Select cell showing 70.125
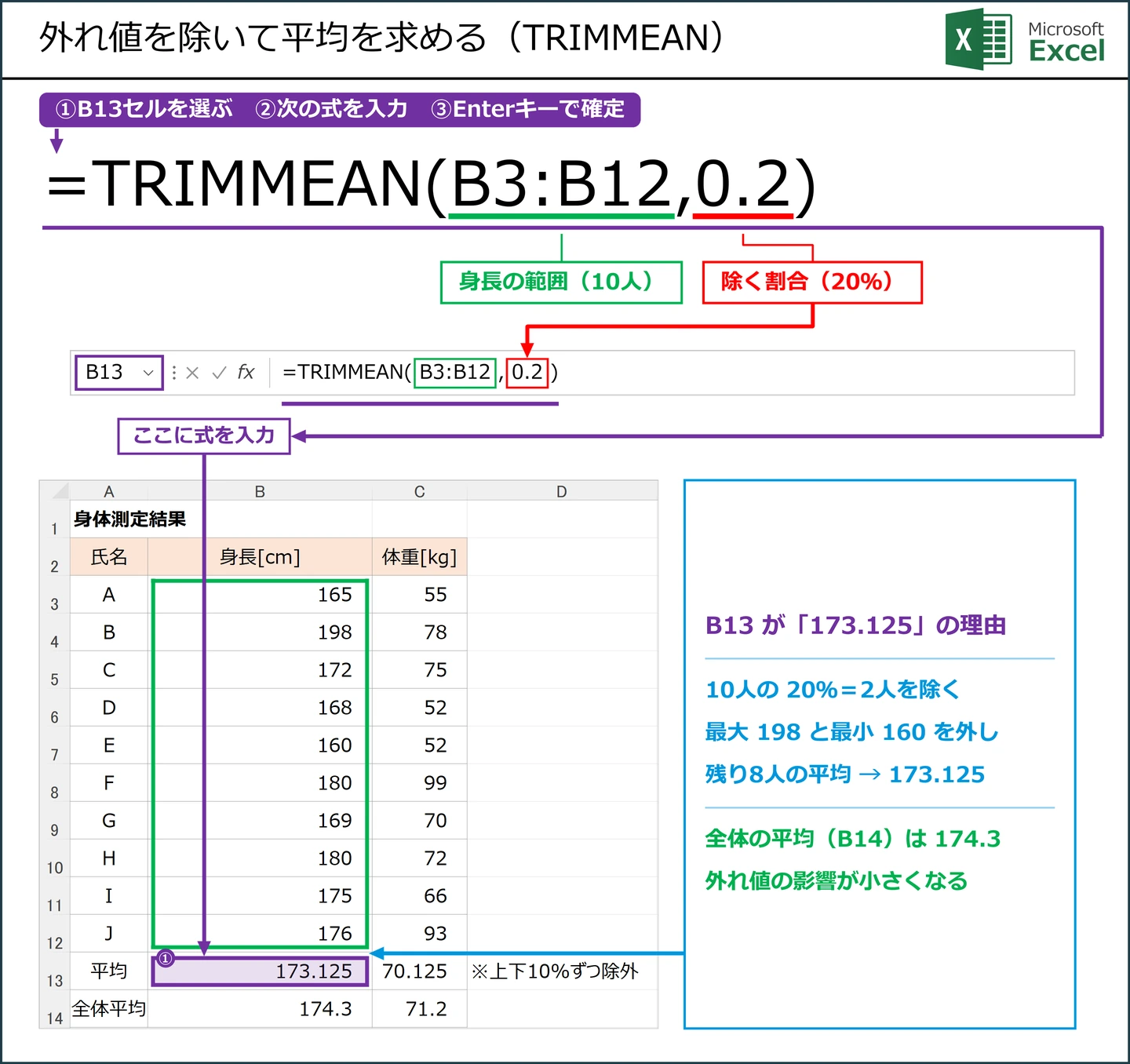 [x=420, y=971]
